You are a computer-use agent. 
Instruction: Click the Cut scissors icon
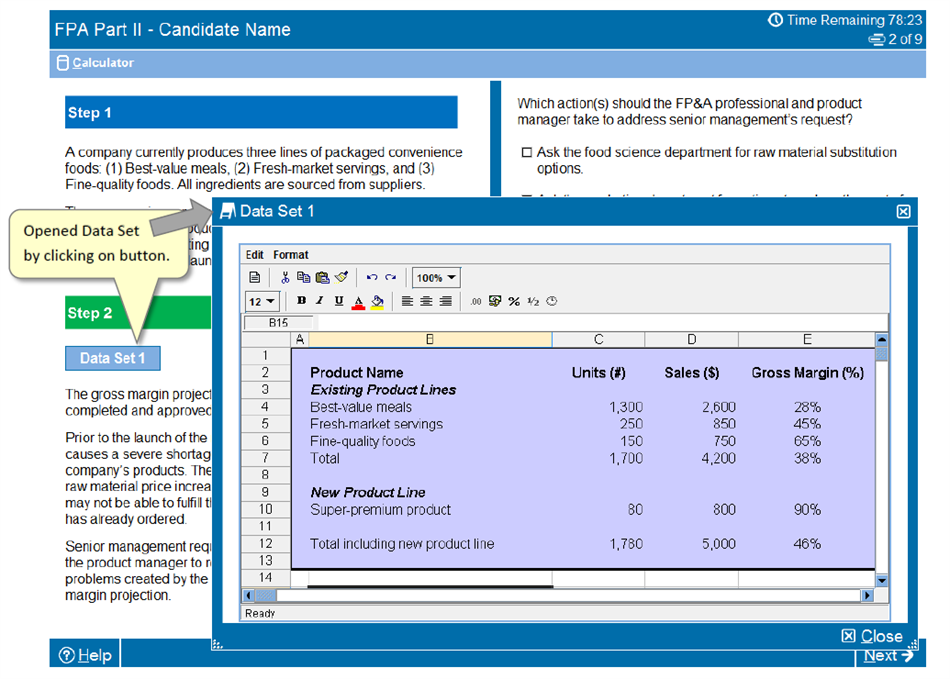285,278
